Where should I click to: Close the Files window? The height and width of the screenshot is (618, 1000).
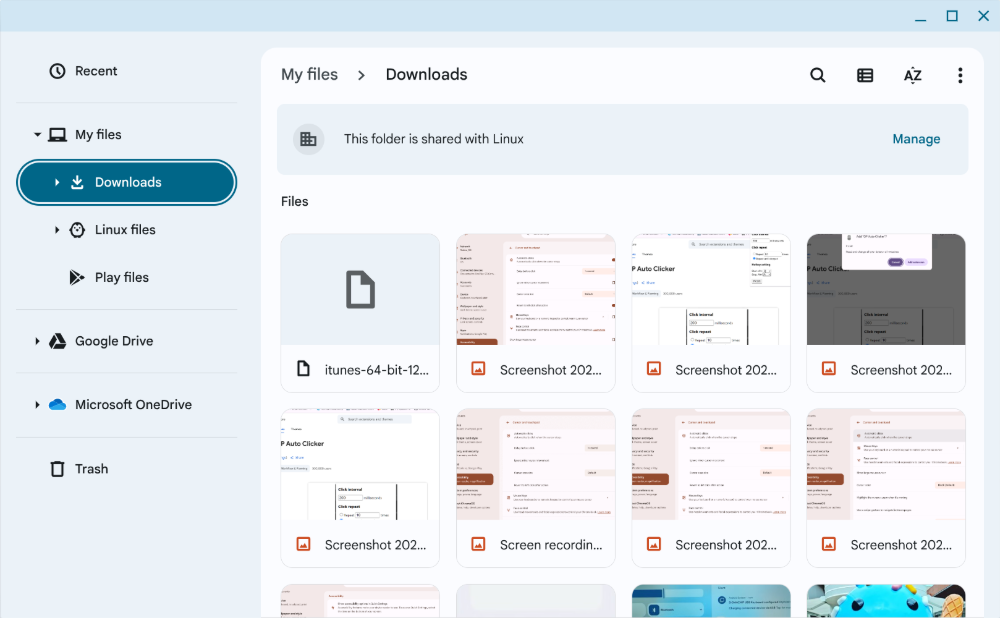coord(983,16)
